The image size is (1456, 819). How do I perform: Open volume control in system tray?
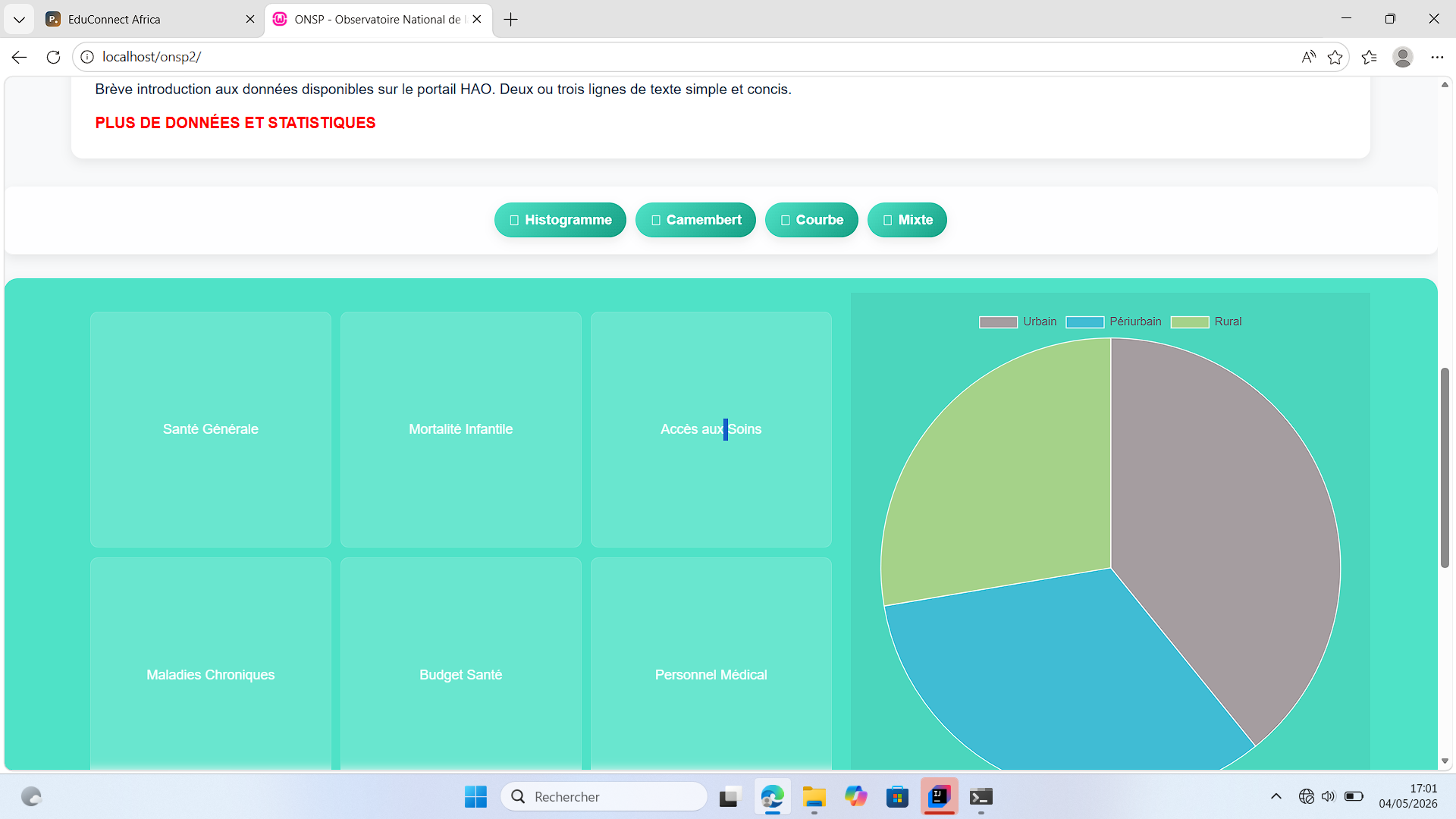click(x=1328, y=796)
